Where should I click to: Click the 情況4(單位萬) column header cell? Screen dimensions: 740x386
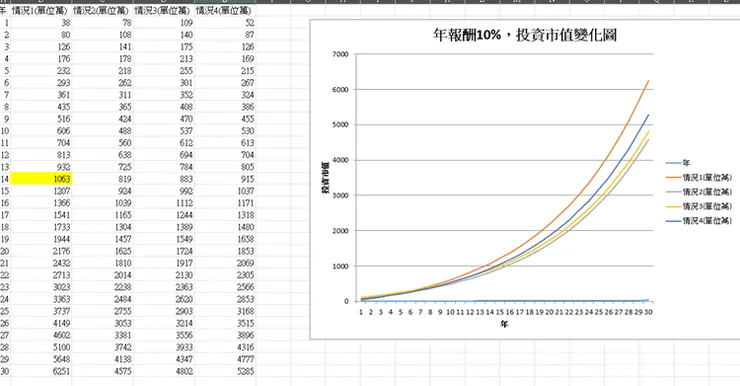[x=225, y=10]
